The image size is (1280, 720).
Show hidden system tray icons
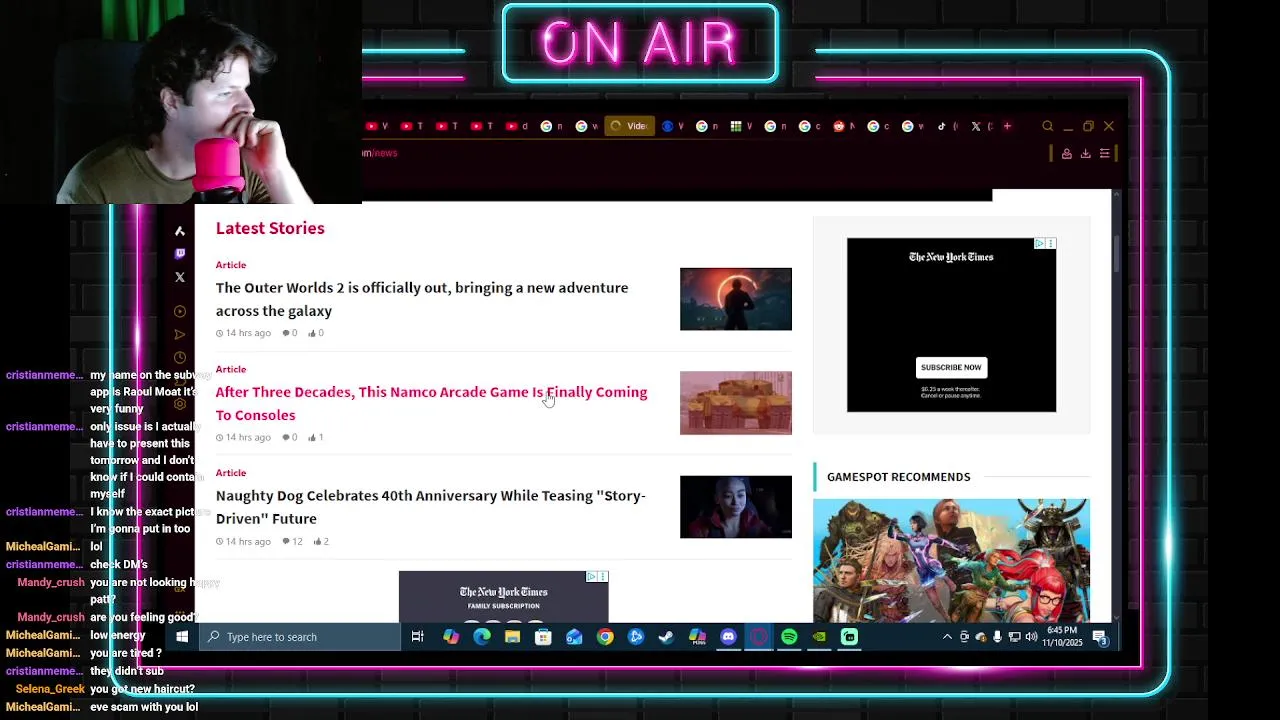[x=947, y=637]
